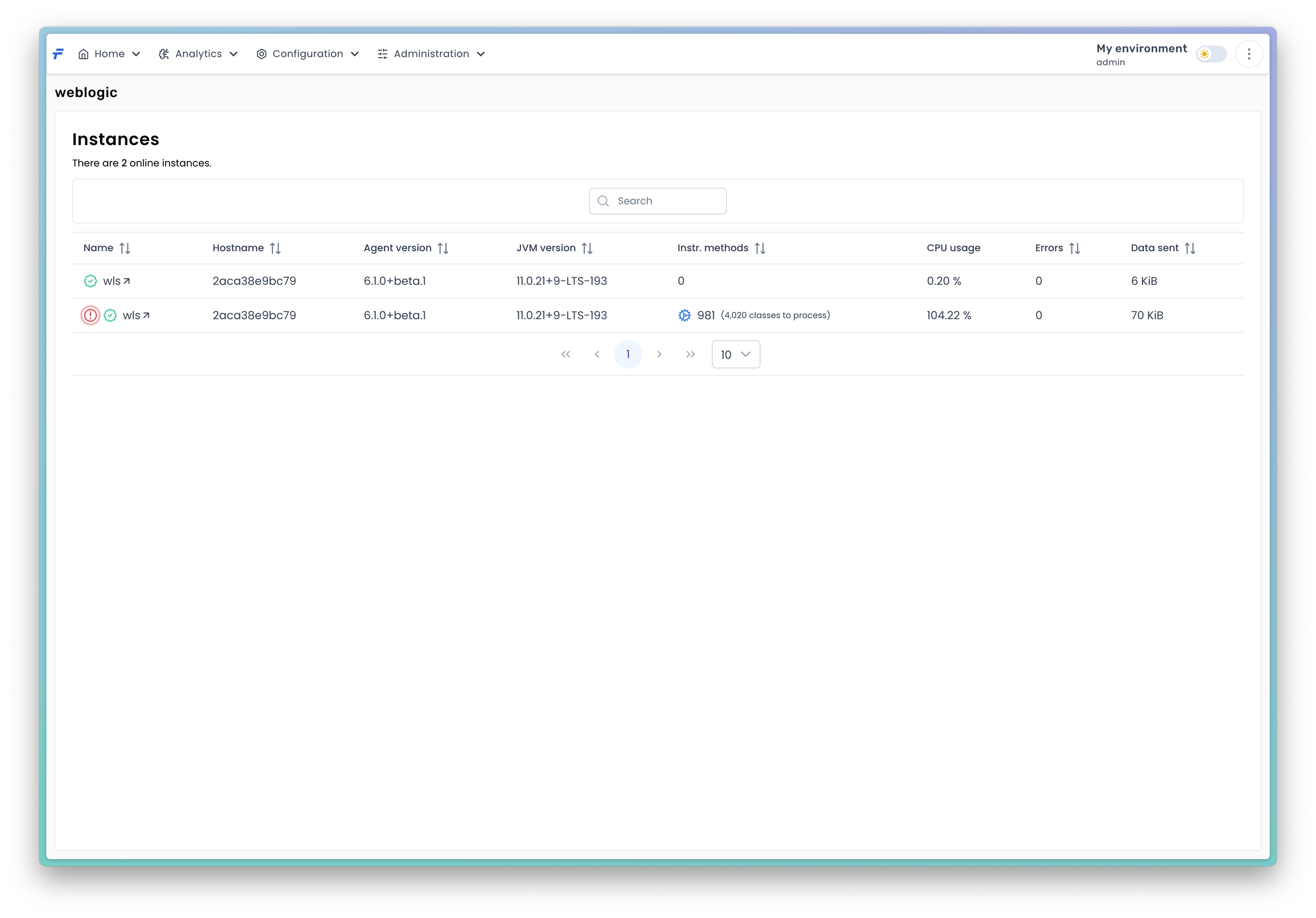Sort by Instr. methods column
This screenshot has height=918, width=1316.
[x=760, y=248]
